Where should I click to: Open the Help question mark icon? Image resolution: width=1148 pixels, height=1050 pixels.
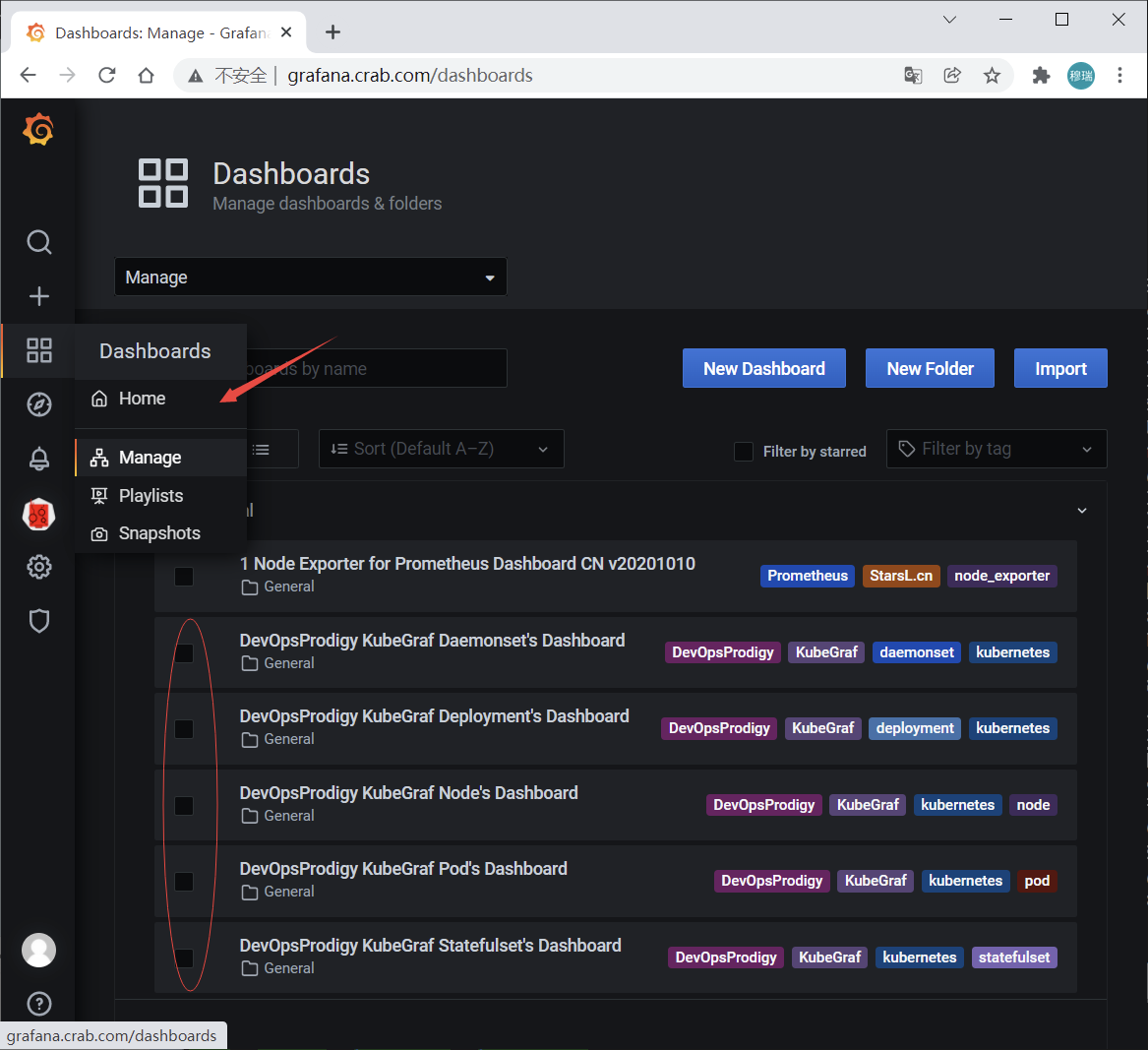tap(38, 1003)
